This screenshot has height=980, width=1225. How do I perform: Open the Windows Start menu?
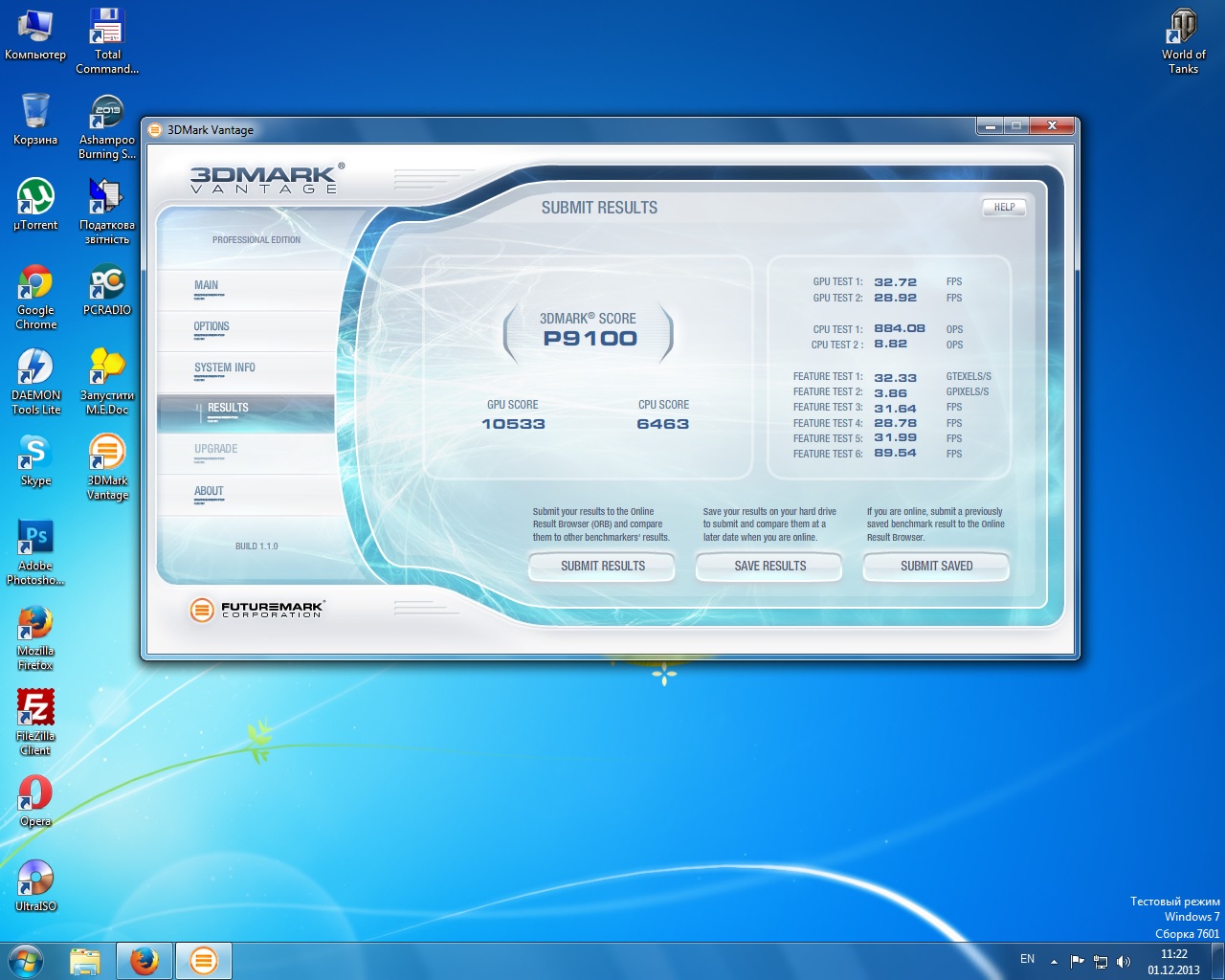[x=26, y=961]
